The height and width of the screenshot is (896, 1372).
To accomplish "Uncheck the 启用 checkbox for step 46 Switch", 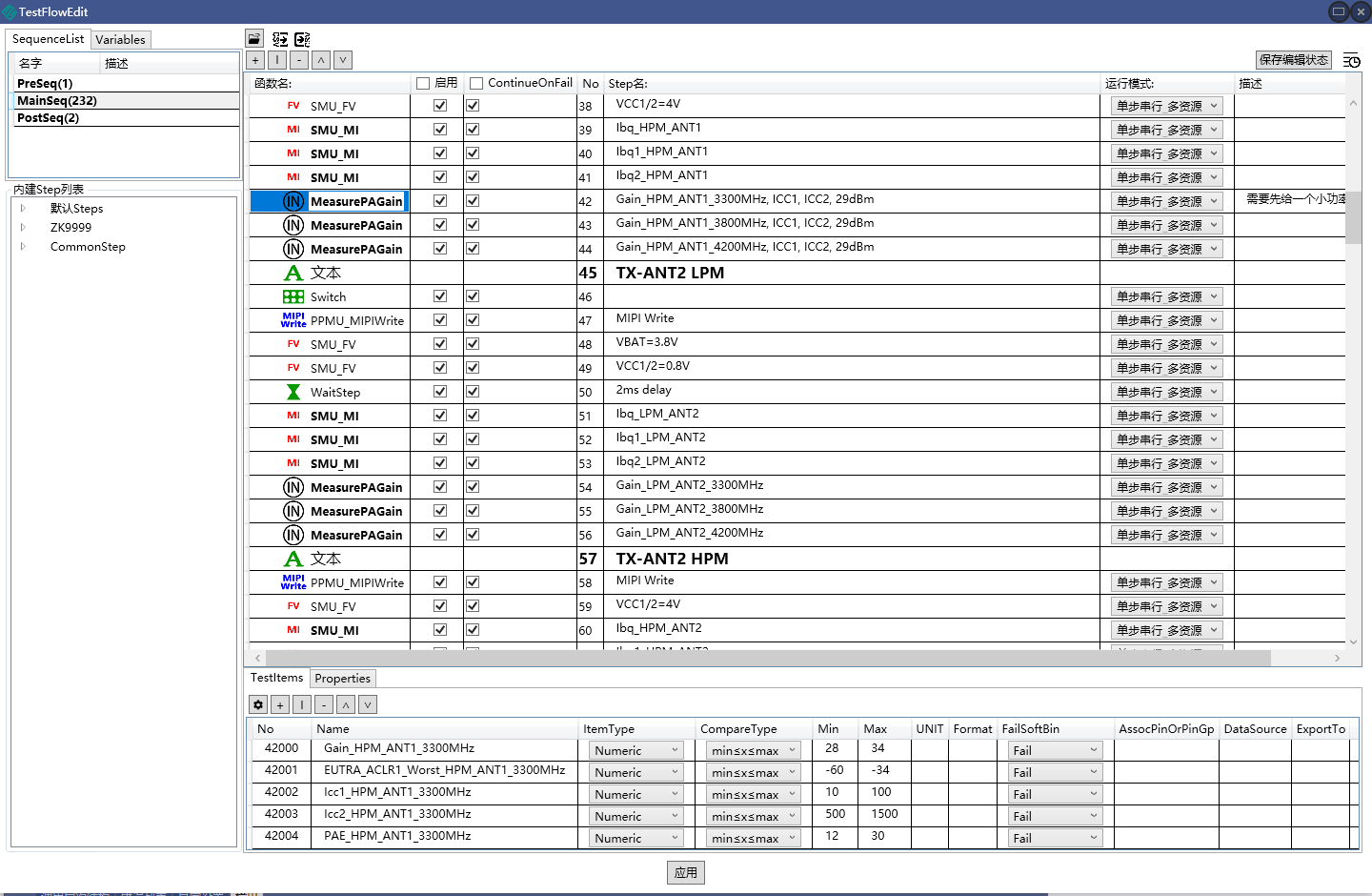I will 440,296.
